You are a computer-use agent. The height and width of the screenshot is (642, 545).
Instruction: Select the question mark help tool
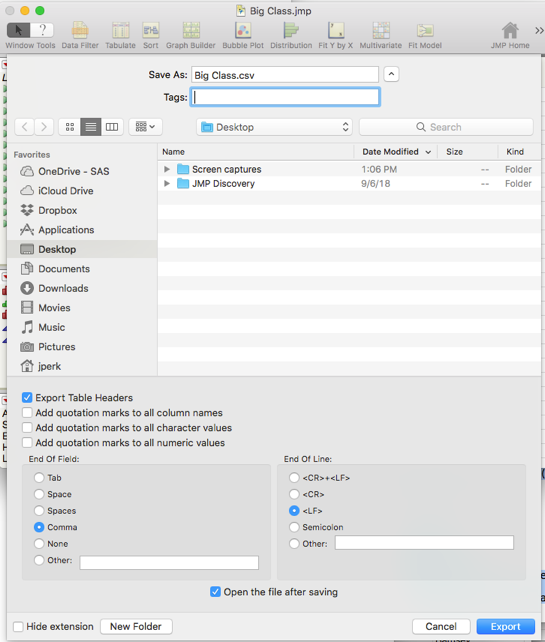42,30
